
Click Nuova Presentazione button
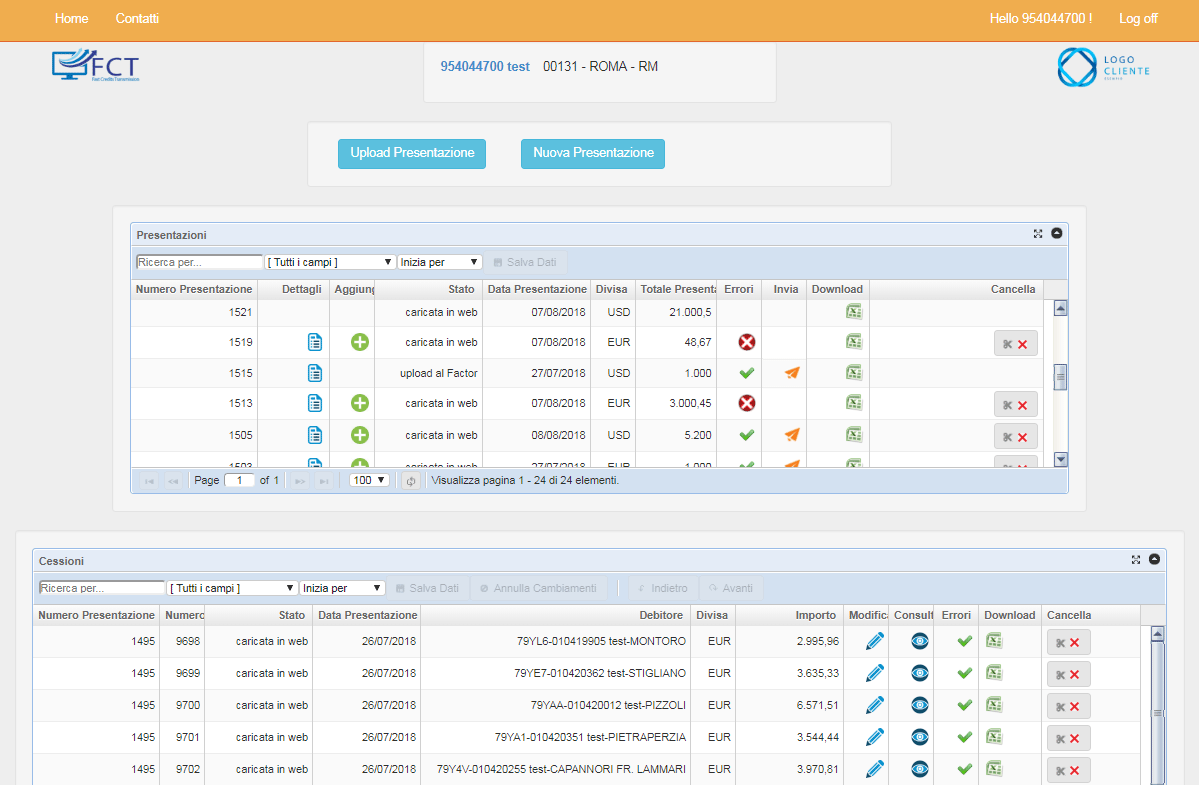[593, 153]
